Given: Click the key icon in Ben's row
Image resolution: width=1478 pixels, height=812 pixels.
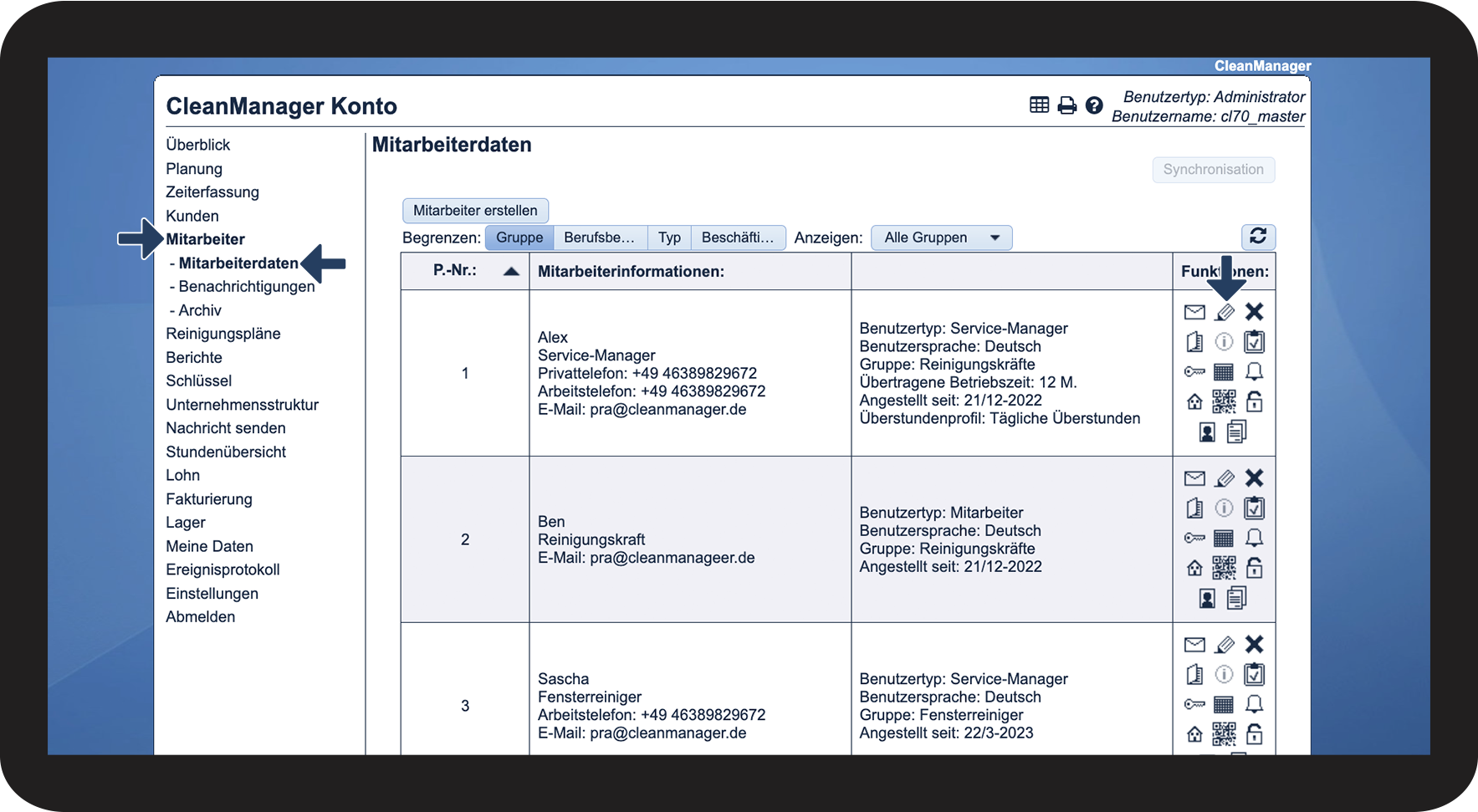Looking at the screenshot, I should 1194,538.
